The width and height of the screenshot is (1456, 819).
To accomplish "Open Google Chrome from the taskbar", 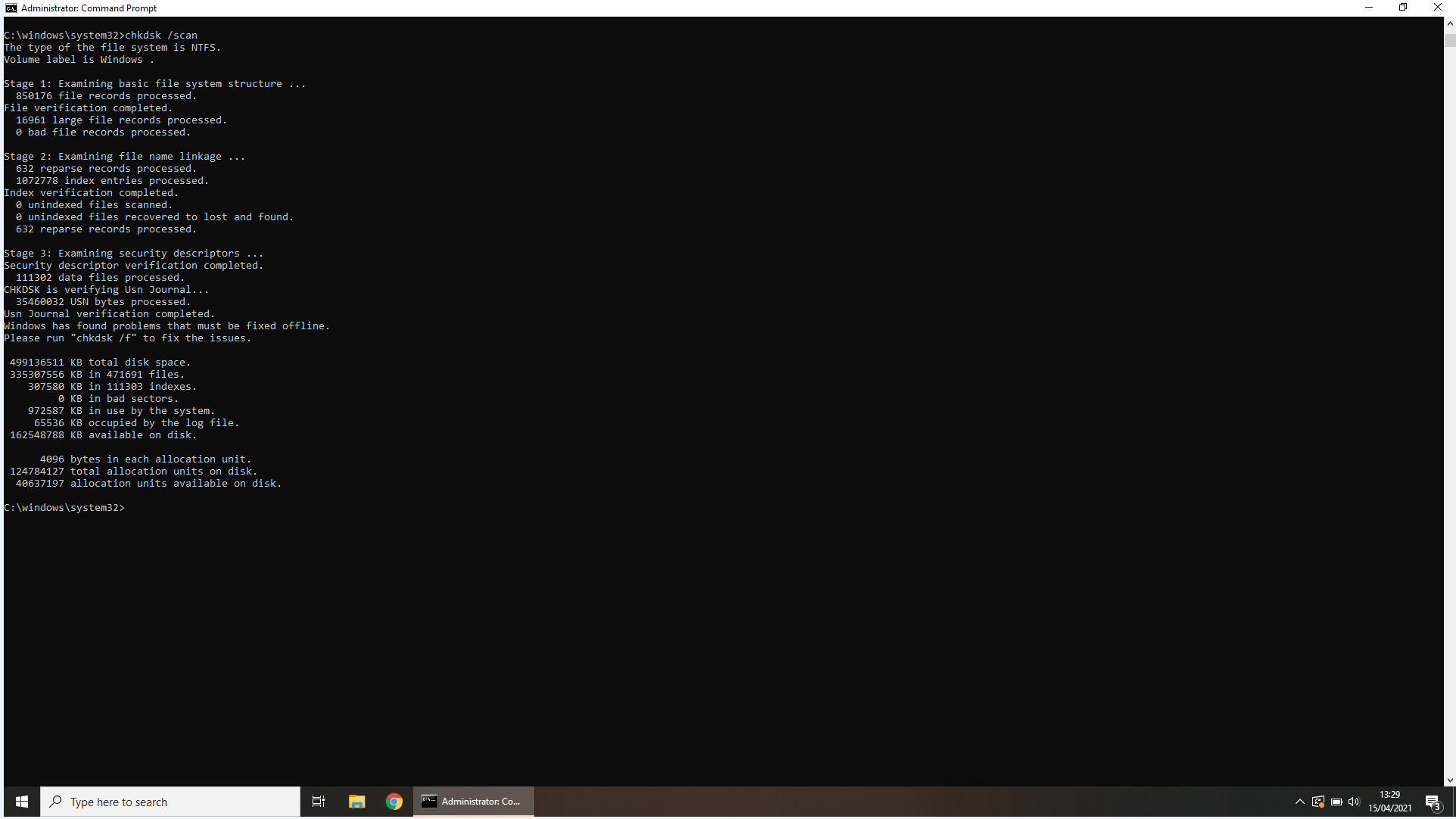I will [x=394, y=802].
